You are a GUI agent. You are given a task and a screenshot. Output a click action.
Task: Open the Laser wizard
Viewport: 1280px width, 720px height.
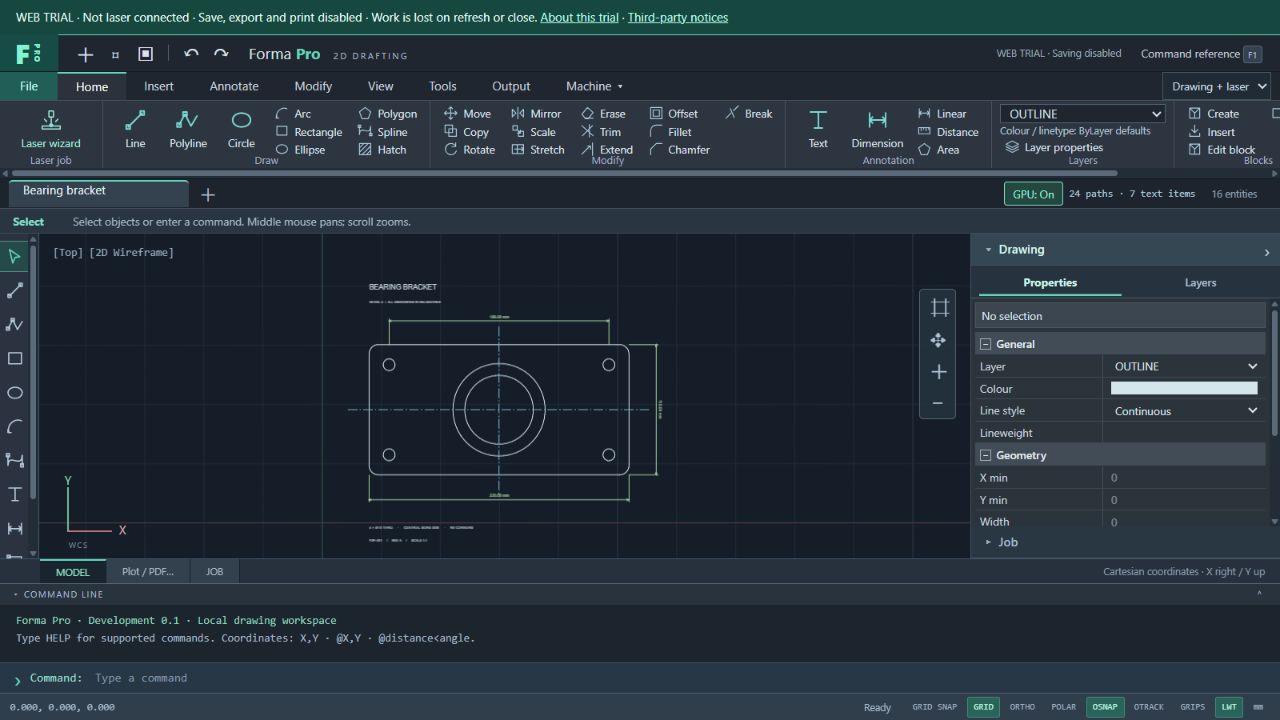point(51,129)
